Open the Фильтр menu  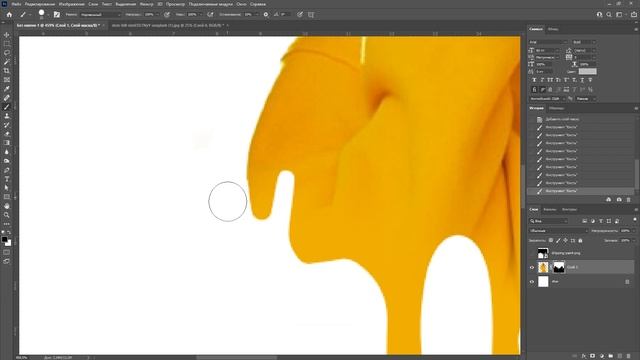147,4
